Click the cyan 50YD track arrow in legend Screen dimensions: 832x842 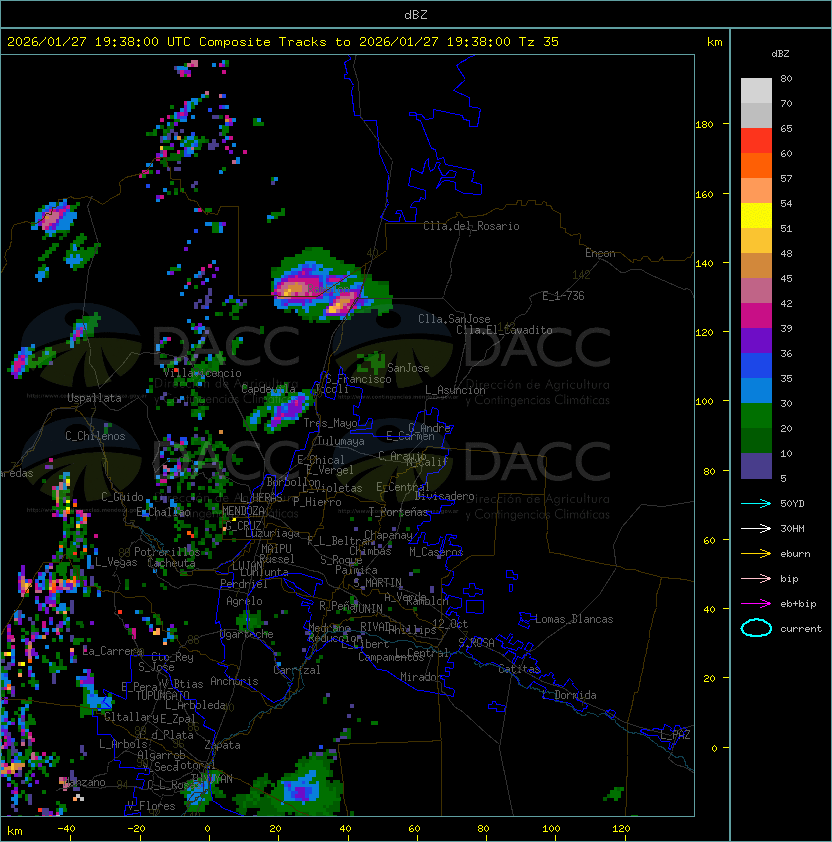point(756,504)
